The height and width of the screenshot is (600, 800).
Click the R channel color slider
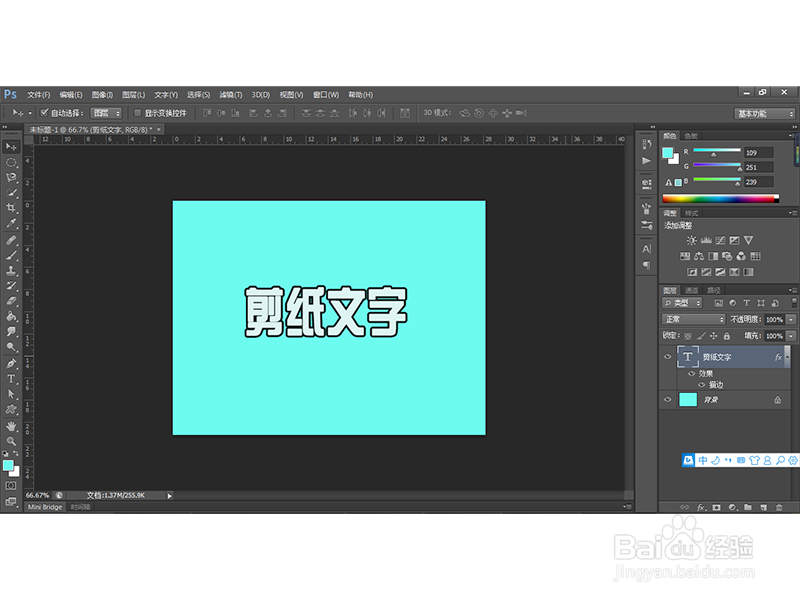click(716, 150)
